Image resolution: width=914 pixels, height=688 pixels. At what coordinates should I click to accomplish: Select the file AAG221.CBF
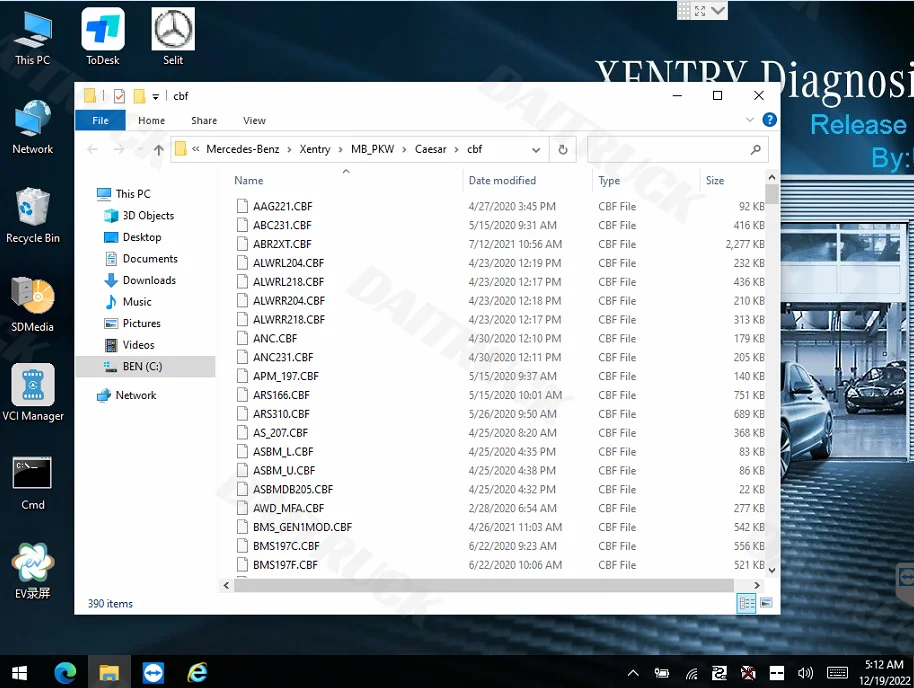pyautogui.click(x=283, y=206)
